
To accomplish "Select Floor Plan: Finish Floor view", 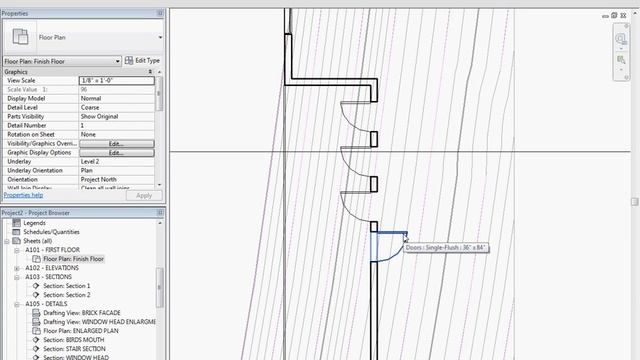I will click(x=73, y=259).
